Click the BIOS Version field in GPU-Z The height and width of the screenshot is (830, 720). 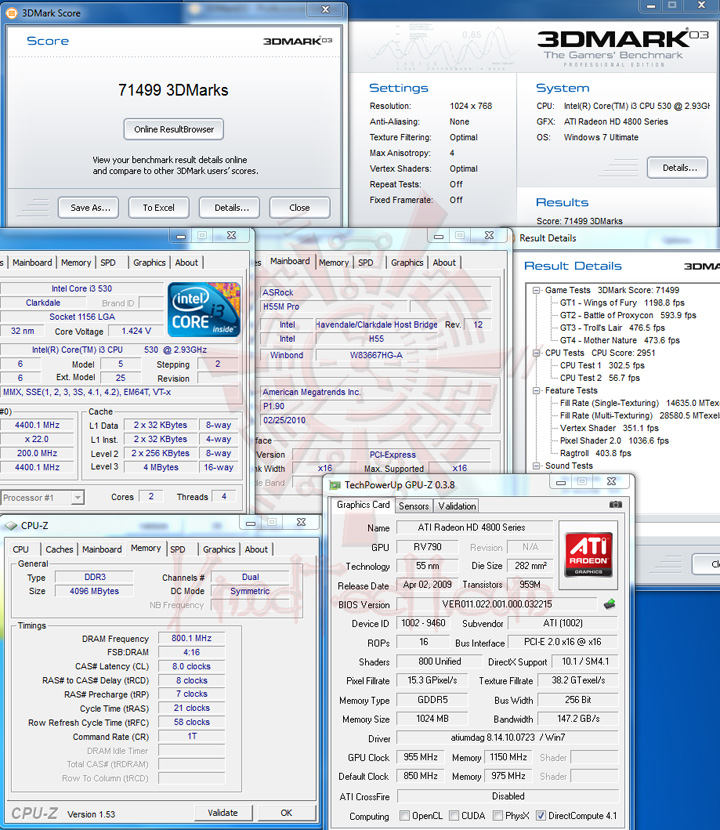(x=497, y=604)
